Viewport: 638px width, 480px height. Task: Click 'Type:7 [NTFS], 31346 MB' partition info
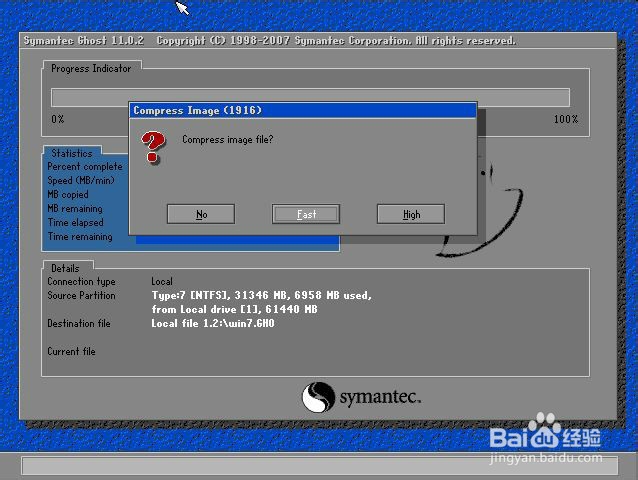coord(261,295)
